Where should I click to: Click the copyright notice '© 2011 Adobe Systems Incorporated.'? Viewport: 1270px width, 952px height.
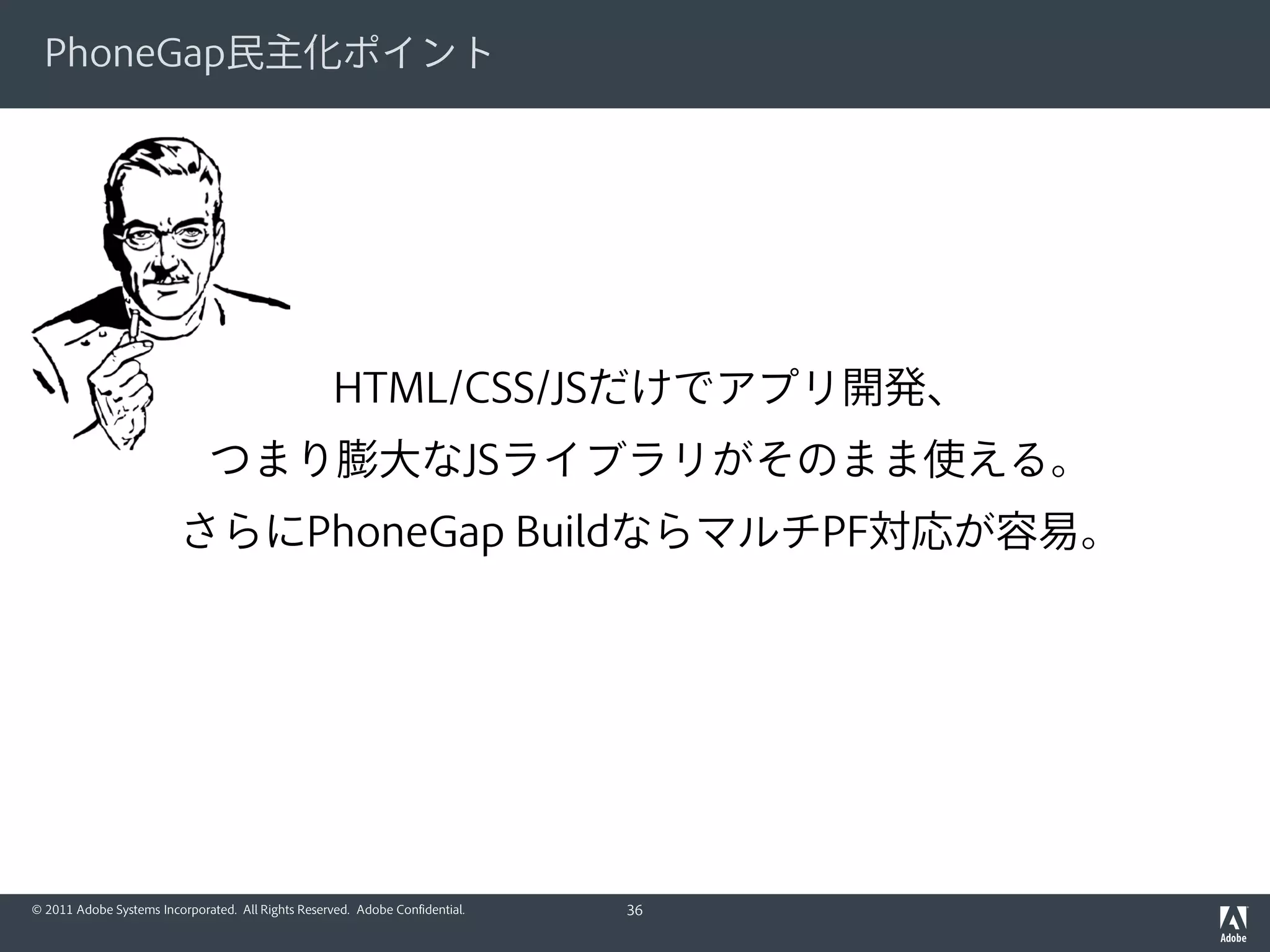point(135,910)
